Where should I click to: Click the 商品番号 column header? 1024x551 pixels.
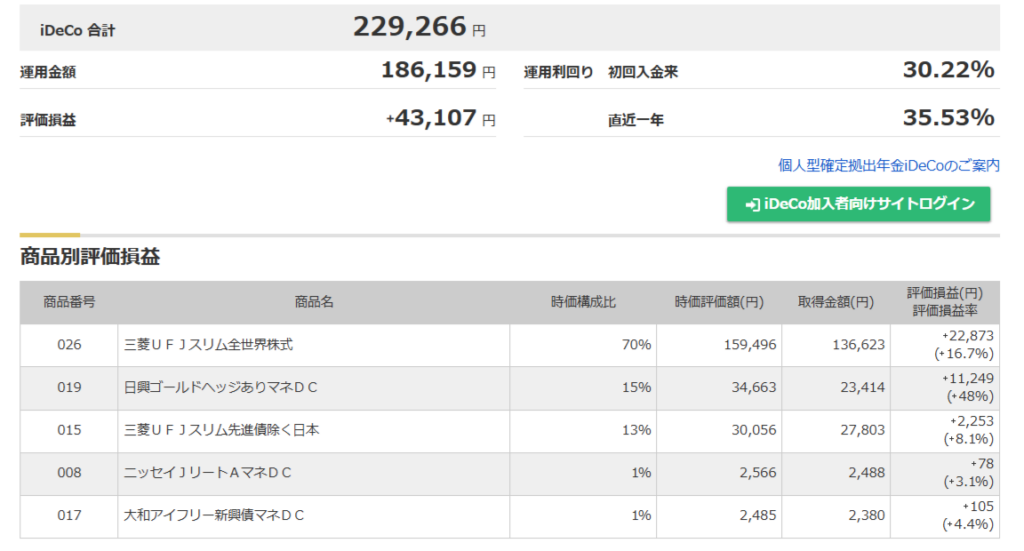(69, 302)
